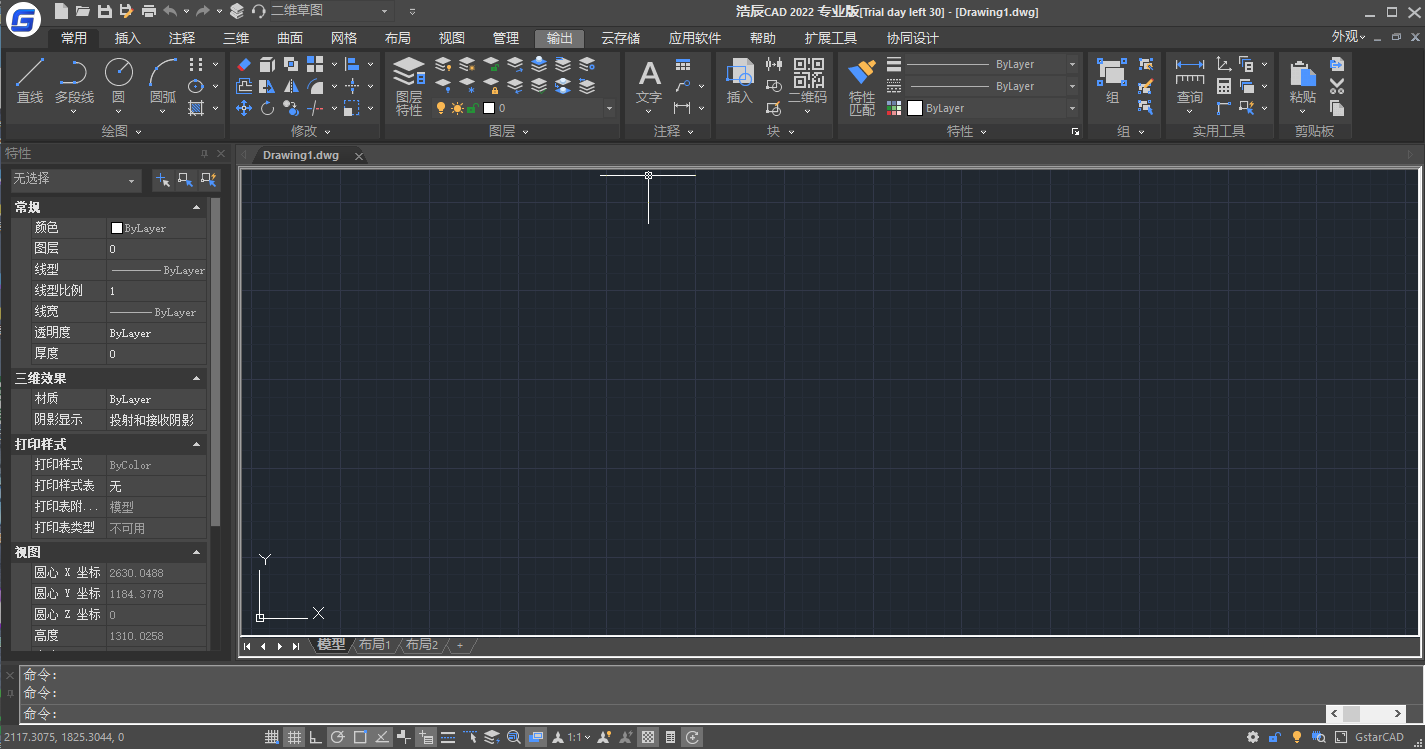The image size is (1425, 749).
Task: Click the white color swatch in 特性 ribbon panel
Action: 915,108
